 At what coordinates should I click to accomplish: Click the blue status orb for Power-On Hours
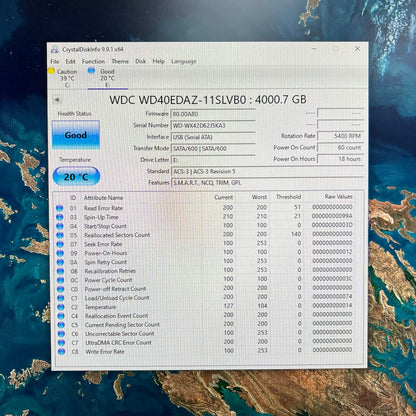(x=60, y=253)
